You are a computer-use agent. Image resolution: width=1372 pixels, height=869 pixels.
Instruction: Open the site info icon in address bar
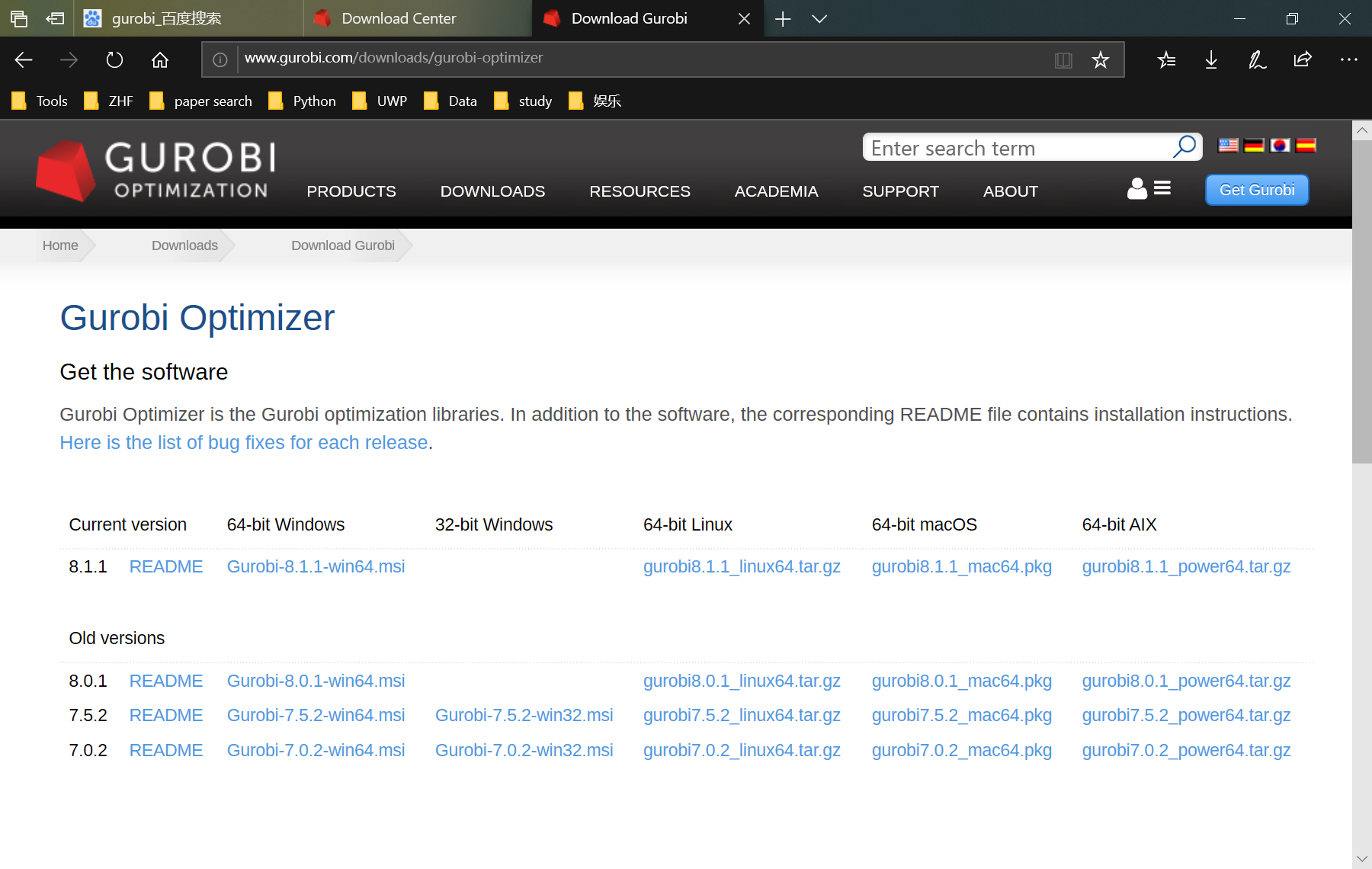point(220,59)
